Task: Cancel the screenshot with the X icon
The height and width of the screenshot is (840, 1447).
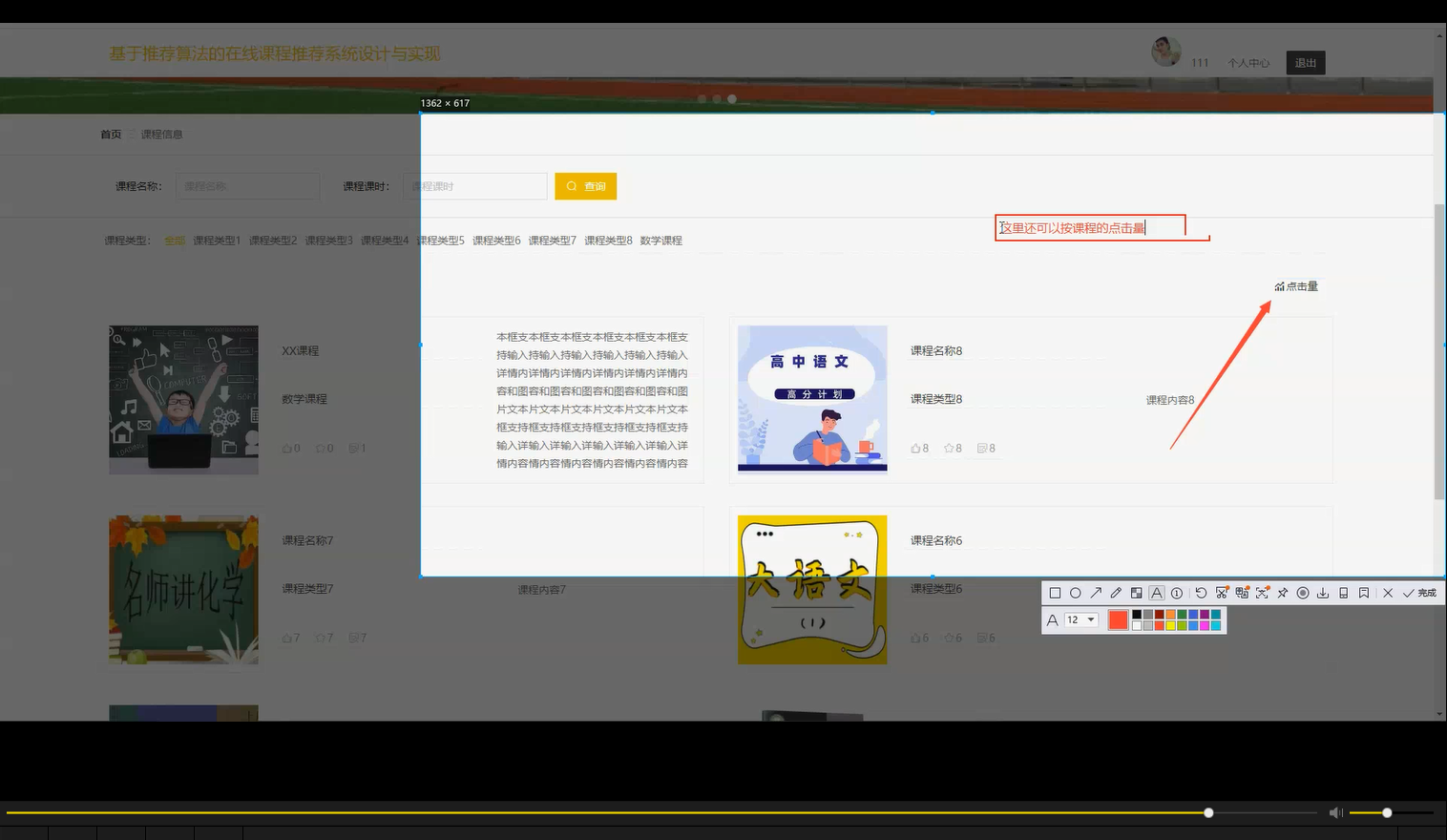Action: pos(1388,593)
